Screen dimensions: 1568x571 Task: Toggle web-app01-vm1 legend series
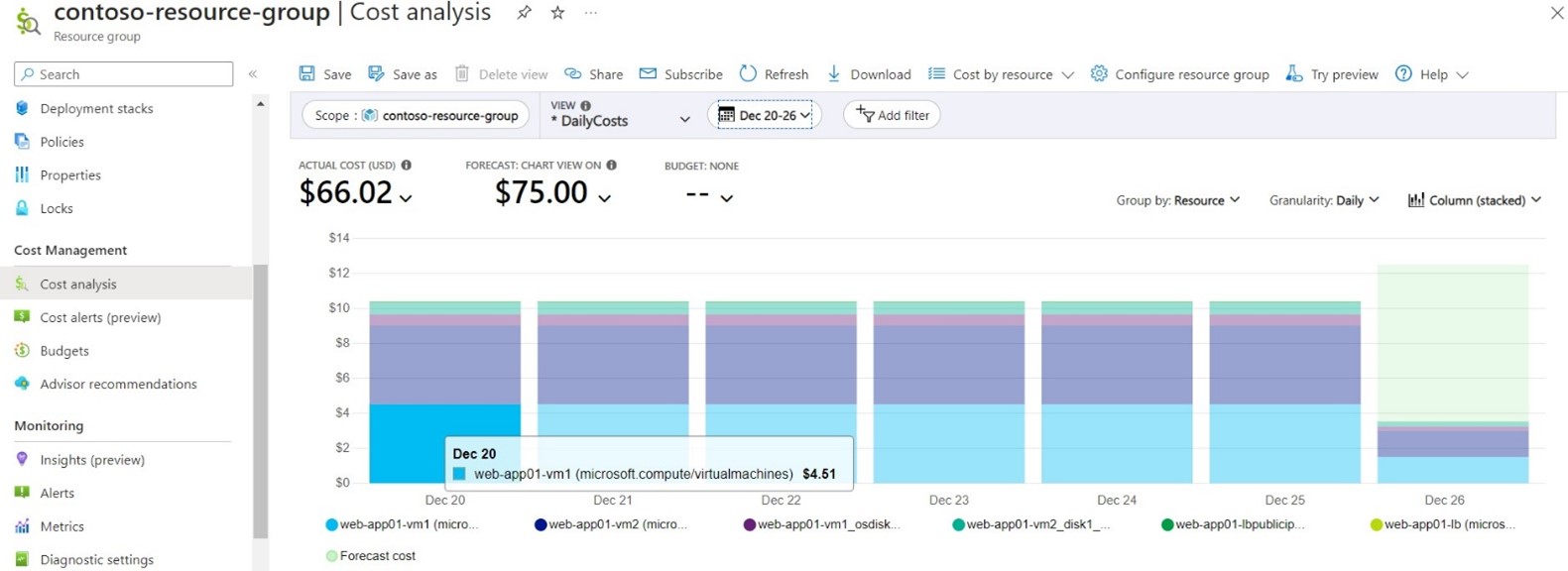403,524
